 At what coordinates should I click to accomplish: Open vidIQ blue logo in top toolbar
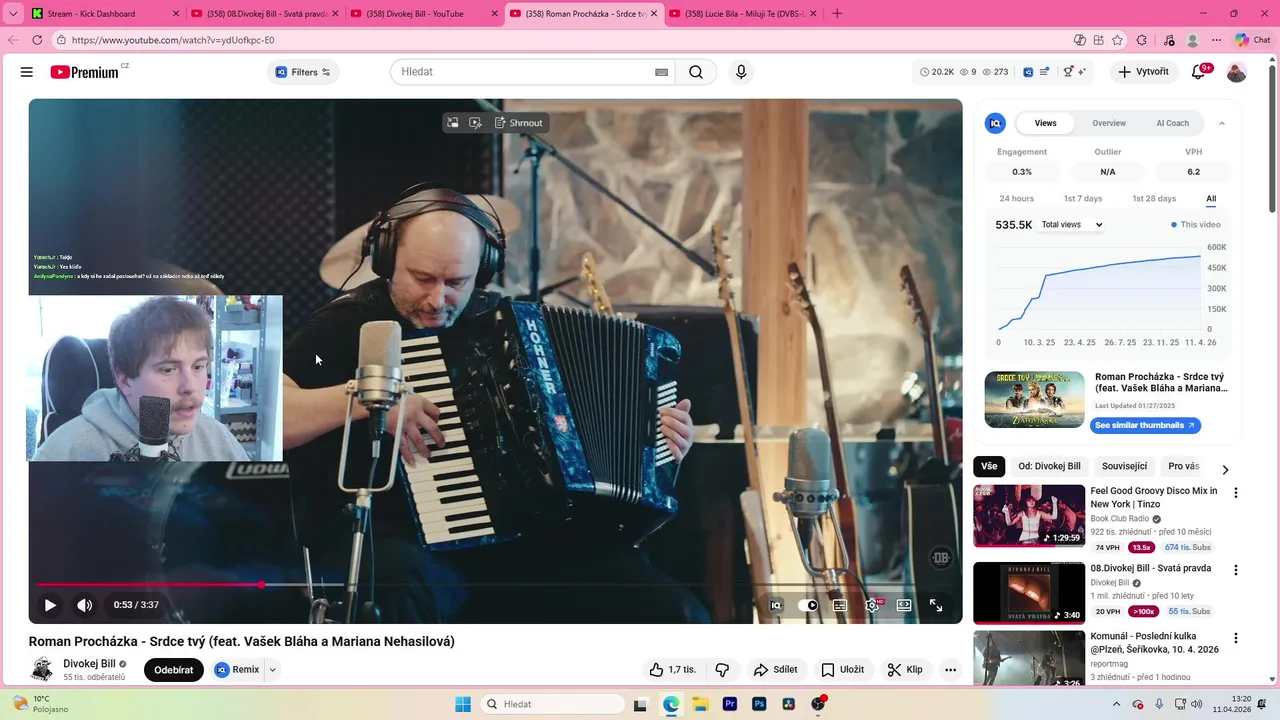point(1028,72)
